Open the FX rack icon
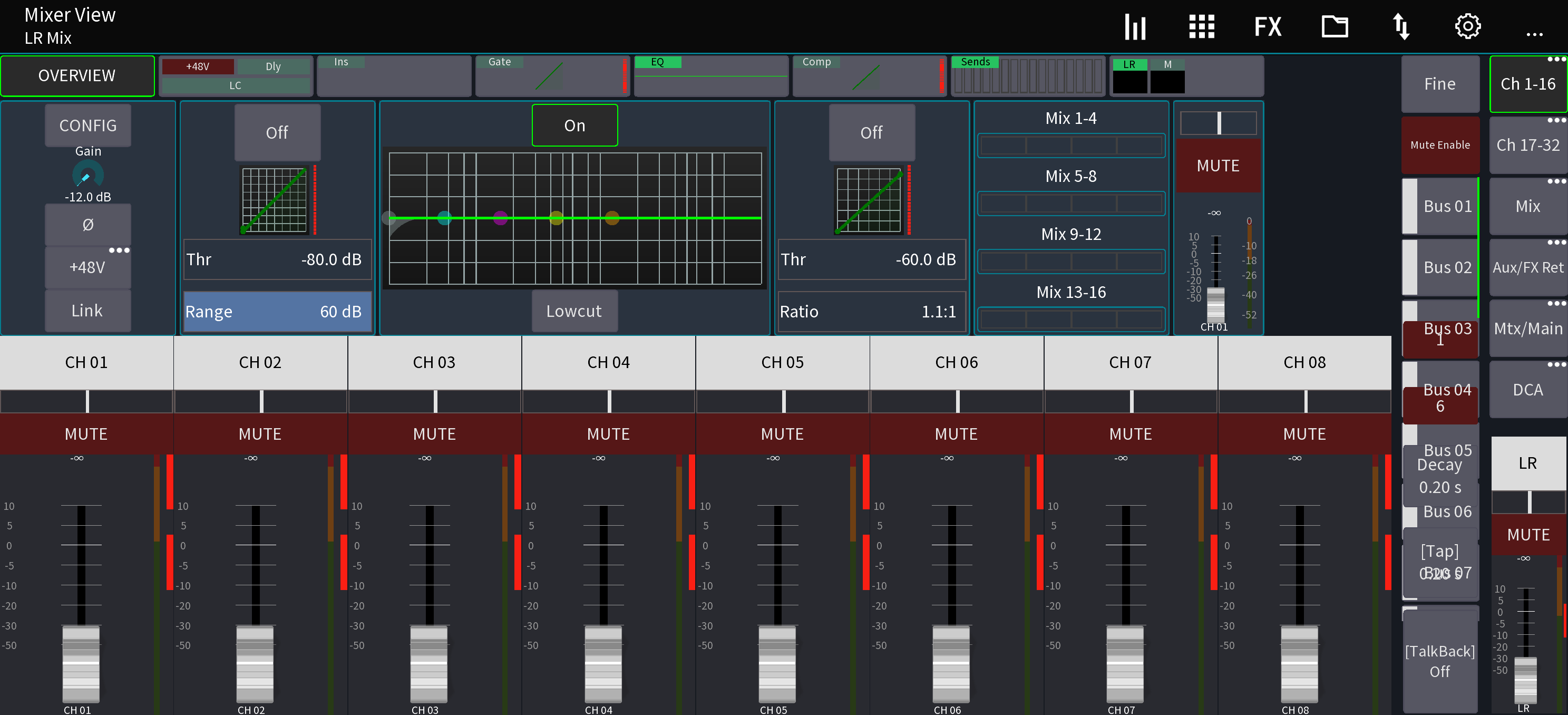 pyautogui.click(x=1269, y=26)
